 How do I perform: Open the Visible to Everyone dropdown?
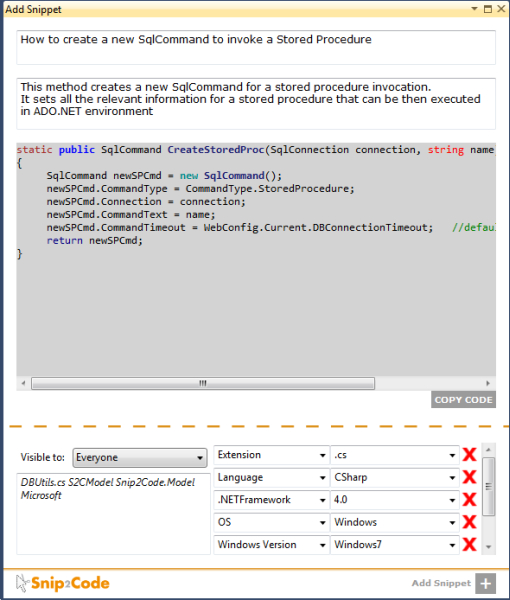(x=140, y=458)
